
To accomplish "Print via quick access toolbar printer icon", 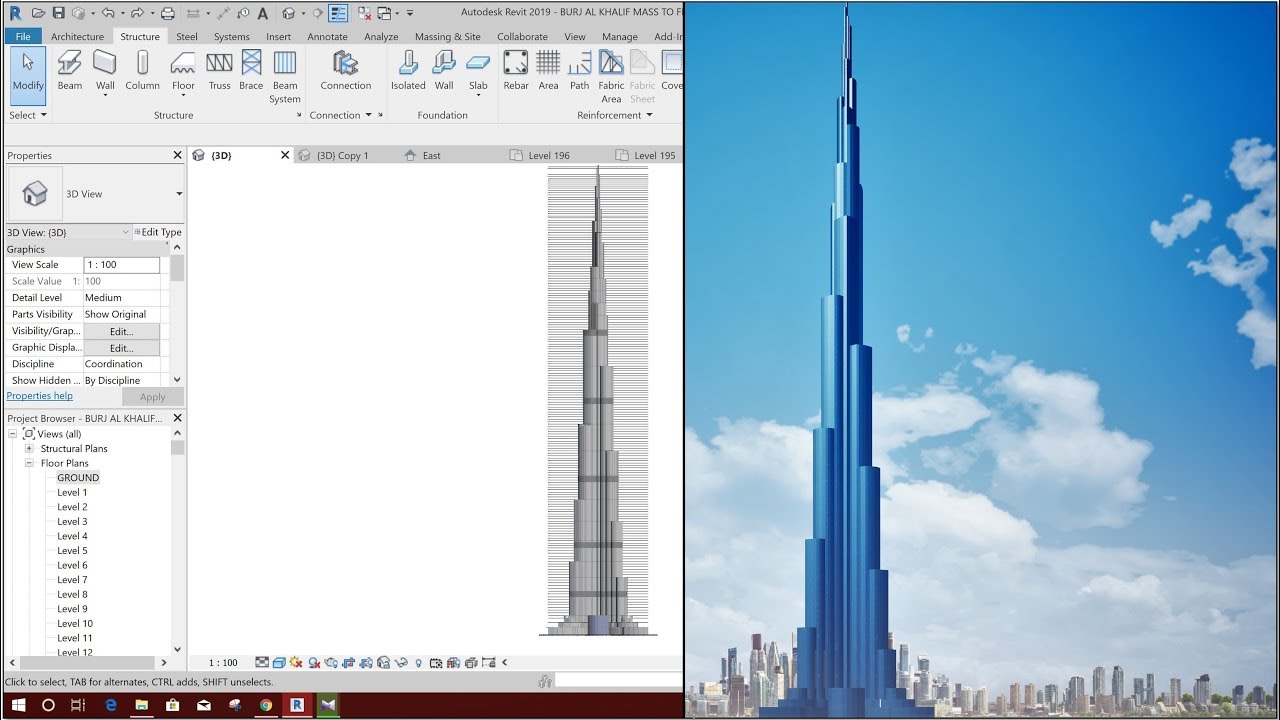I will (167, 13).
